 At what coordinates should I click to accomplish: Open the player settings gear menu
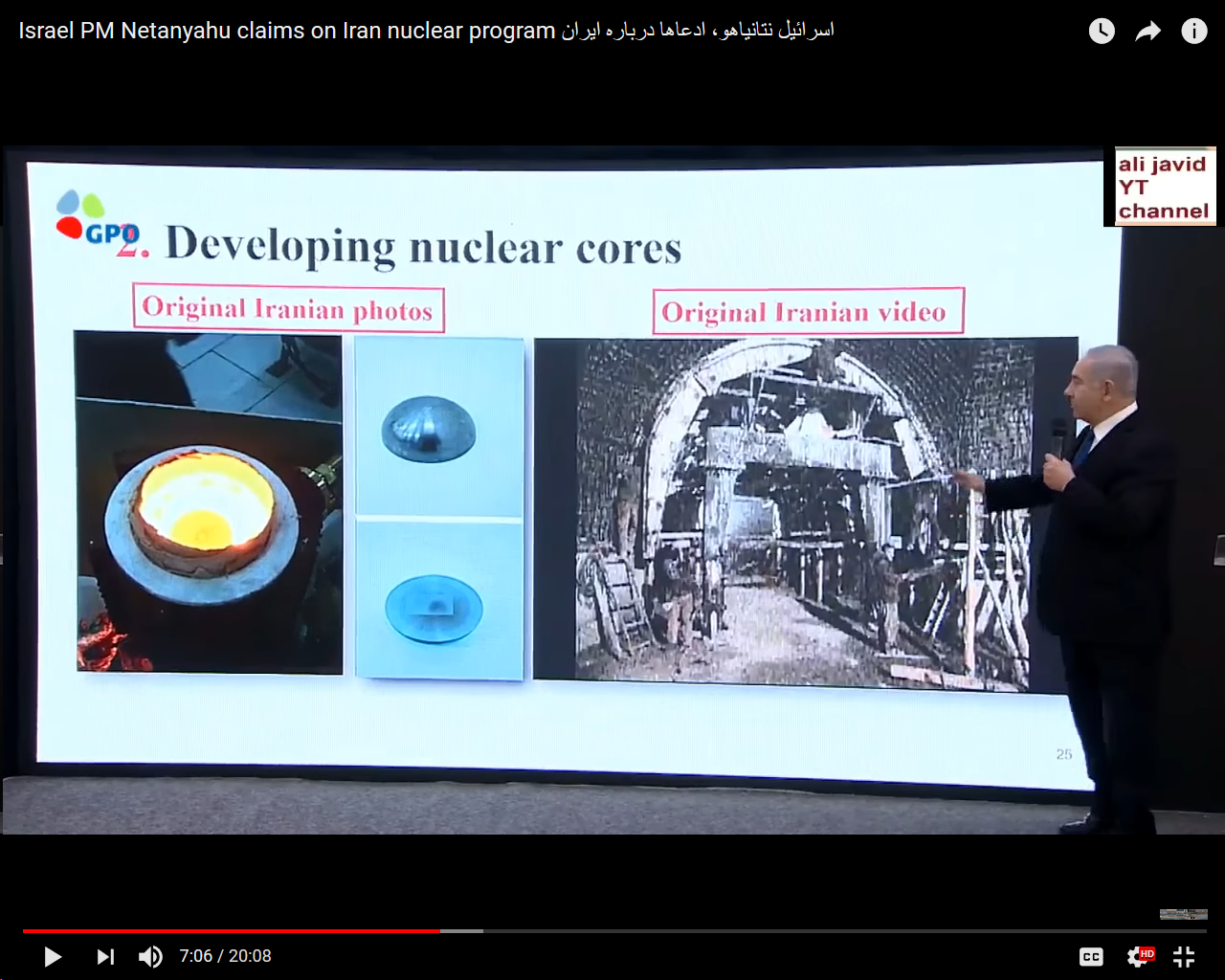[1140, 956]
